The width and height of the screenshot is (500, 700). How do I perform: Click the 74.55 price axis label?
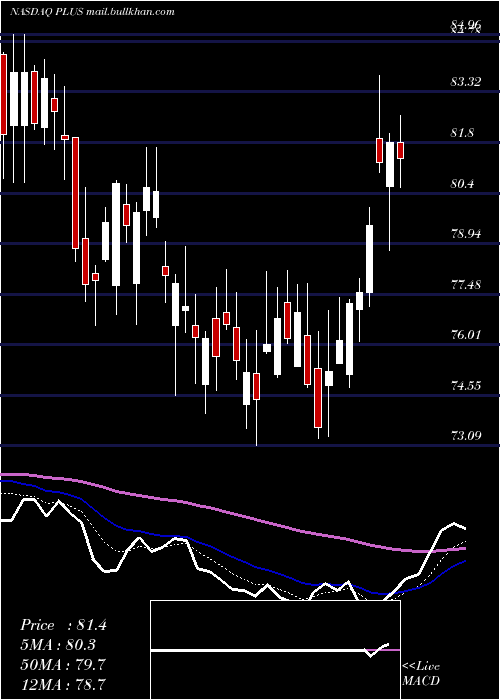466,386
